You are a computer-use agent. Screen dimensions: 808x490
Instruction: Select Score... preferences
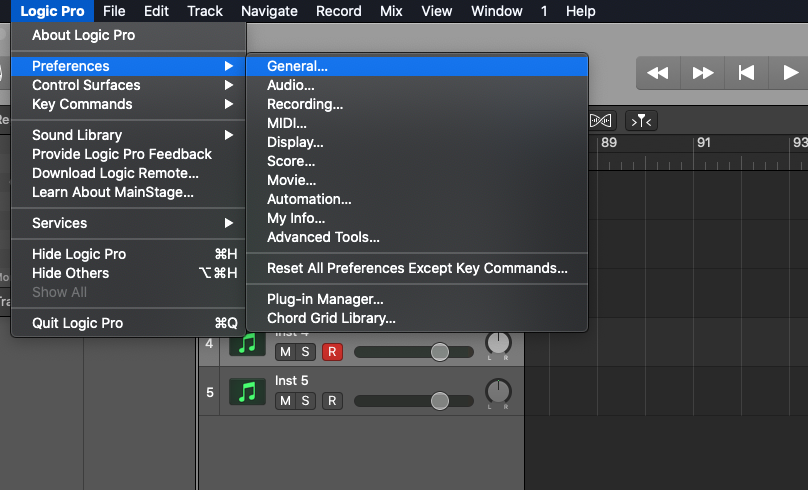417,161
